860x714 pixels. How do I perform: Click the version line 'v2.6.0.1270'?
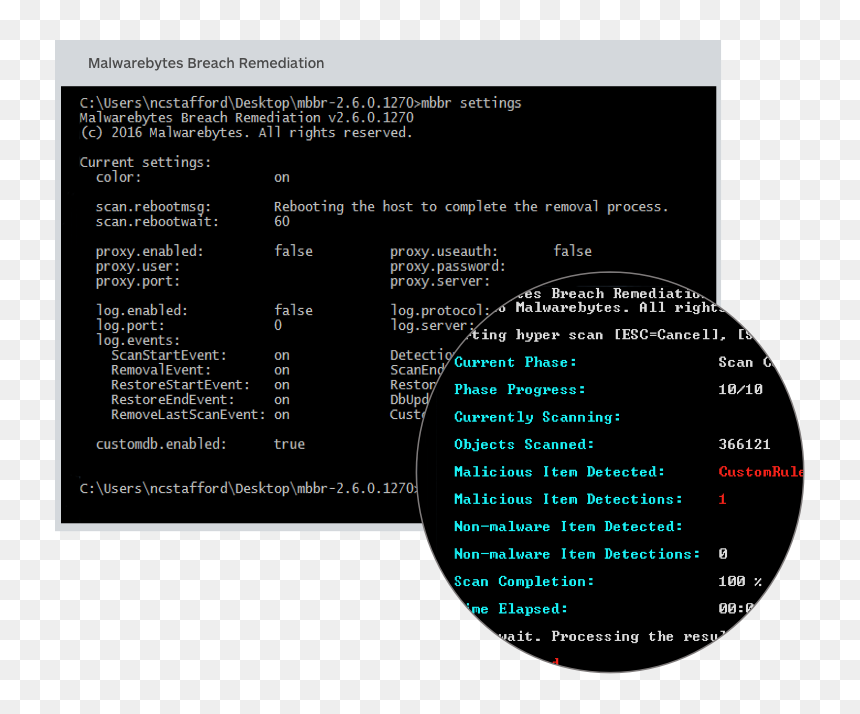pos(246,118)
